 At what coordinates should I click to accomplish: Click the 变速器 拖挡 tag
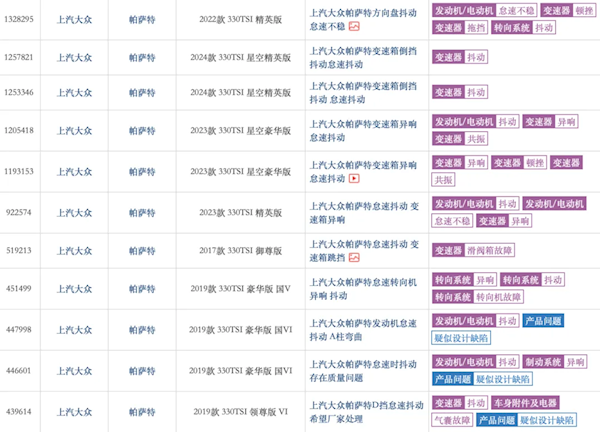click(460, 28)
